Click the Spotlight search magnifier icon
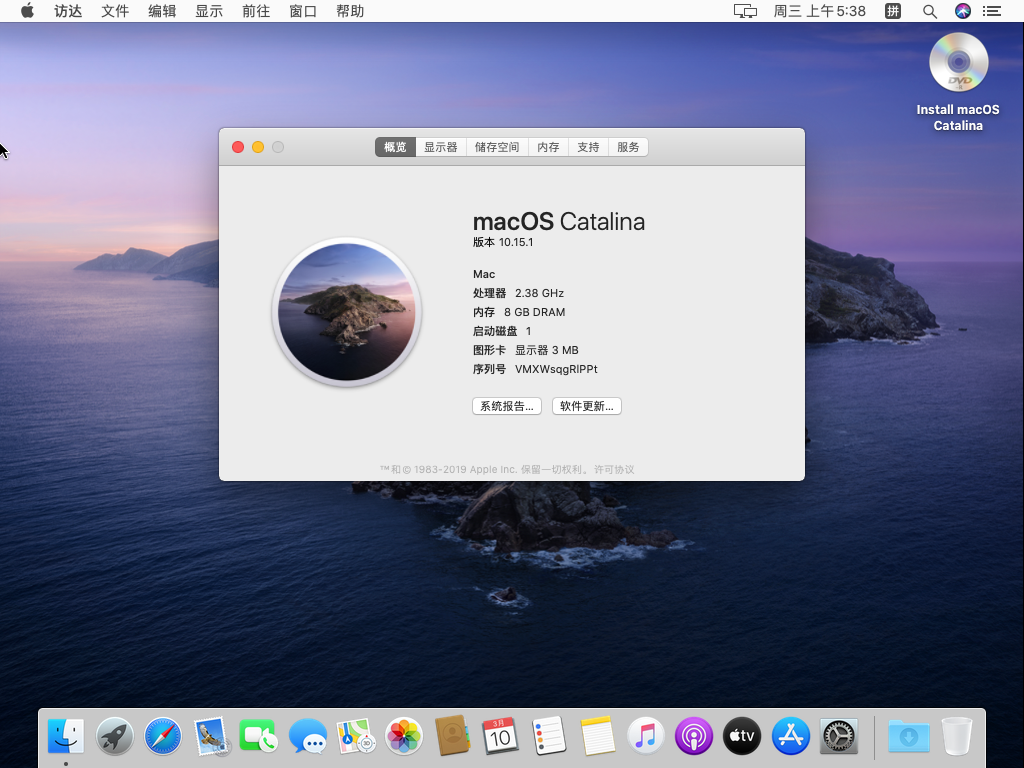 click(929, 11)
